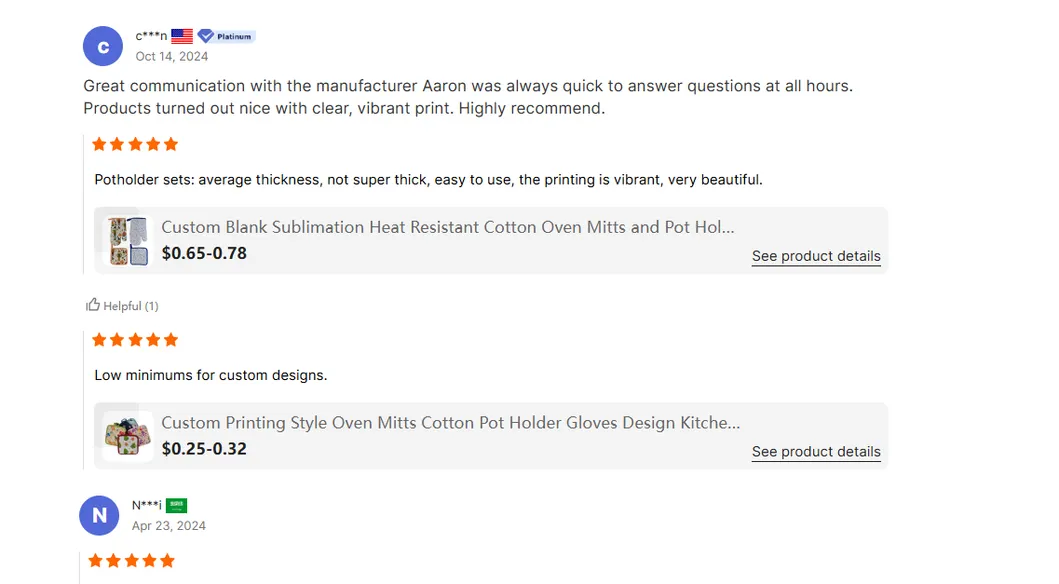Click the Saudi Arabia flag icon
This screenshot has height=584, width=1059.
(177, 505)
